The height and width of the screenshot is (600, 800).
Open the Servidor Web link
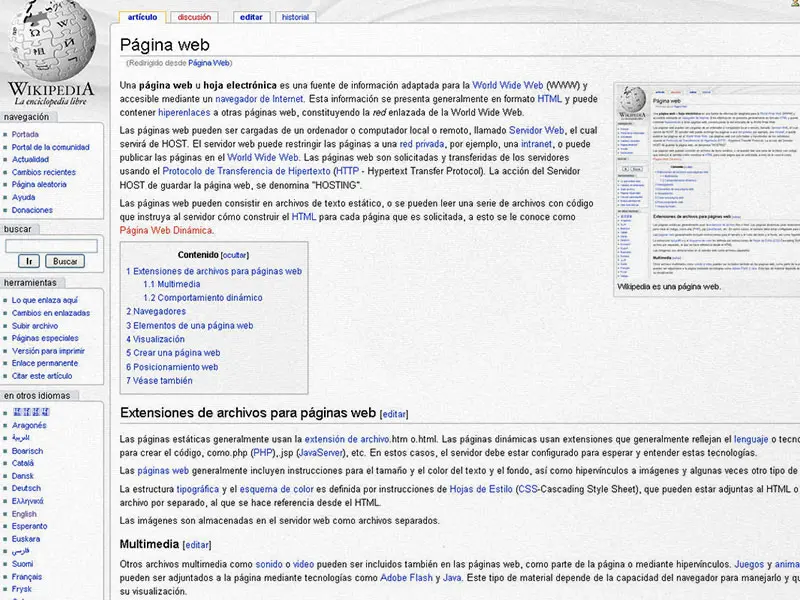click(537, 130)
